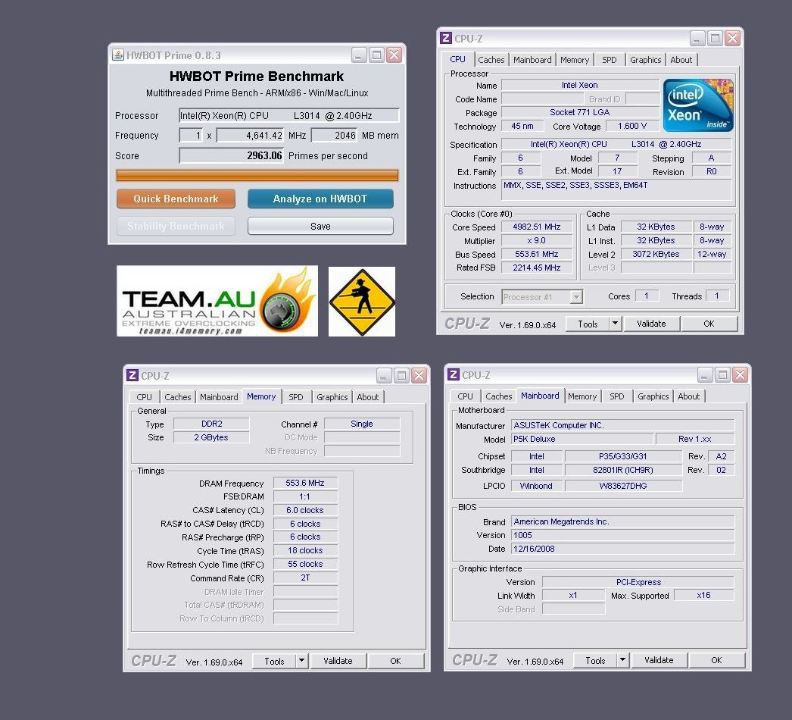Click the BIOS date 12/16/2008 value
This screenshot has height=720, width=792.
(622, 549)
